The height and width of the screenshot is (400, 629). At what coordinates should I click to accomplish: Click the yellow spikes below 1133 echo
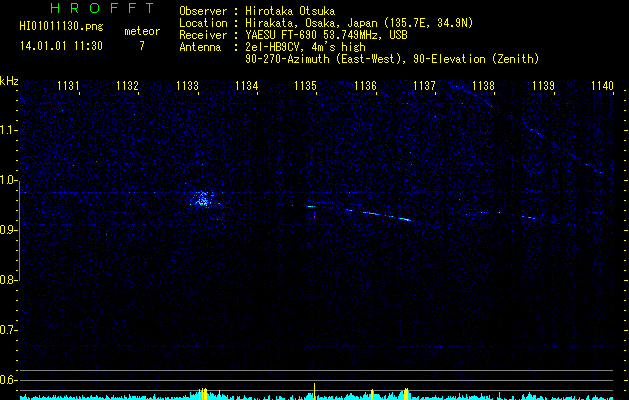point(203,393)
